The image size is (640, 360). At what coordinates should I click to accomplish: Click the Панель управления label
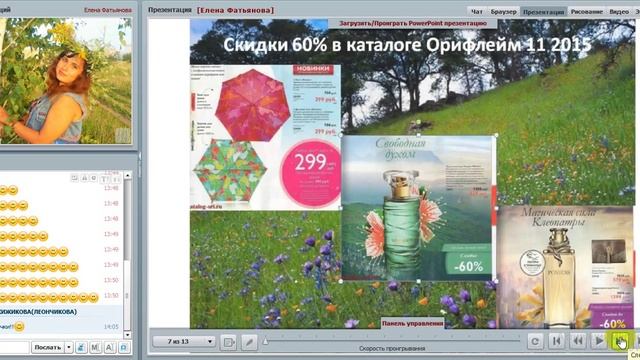tap(413, 323)
